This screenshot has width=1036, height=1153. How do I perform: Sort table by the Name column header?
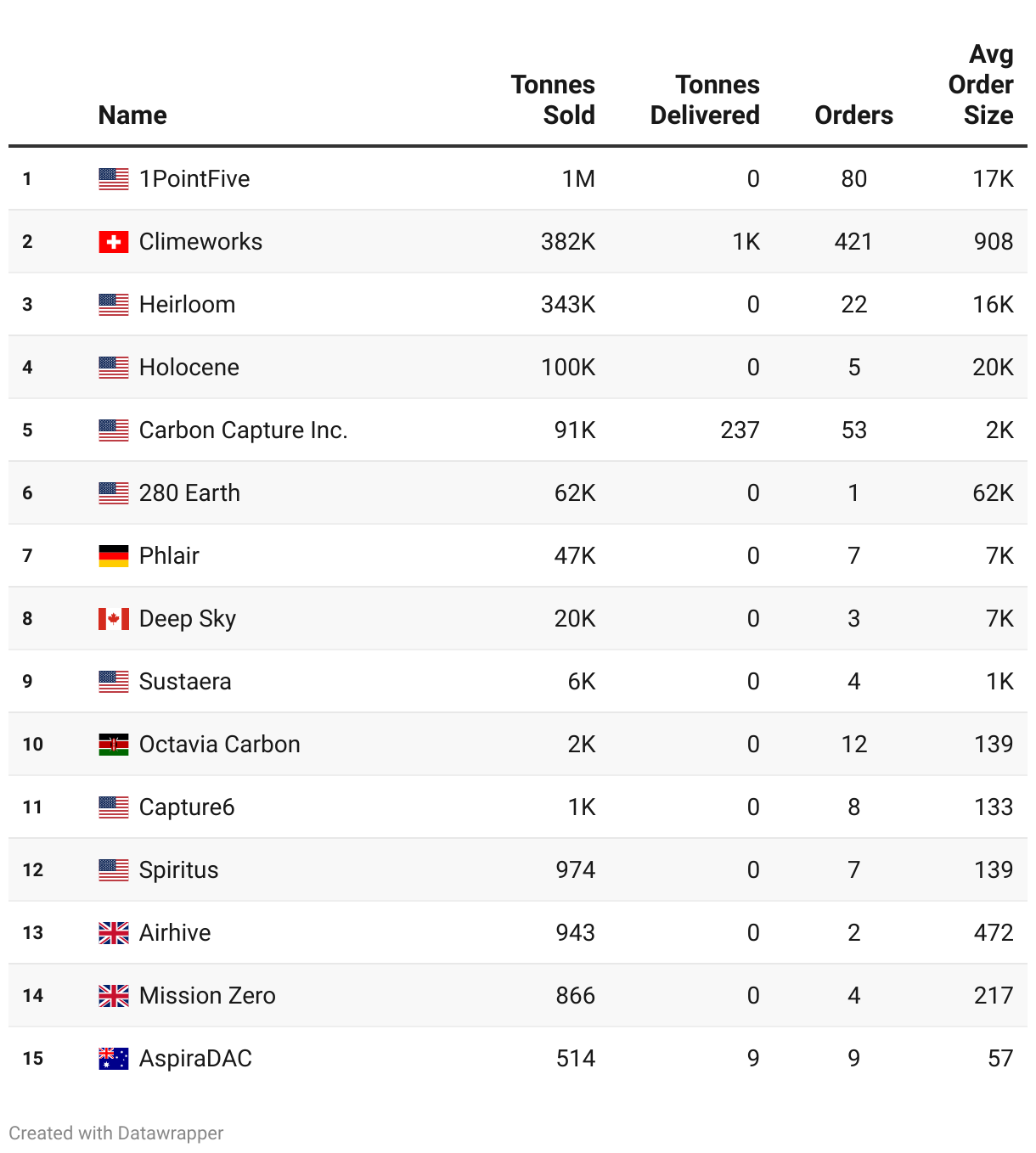pyautogui.click(x=132, y=115)
